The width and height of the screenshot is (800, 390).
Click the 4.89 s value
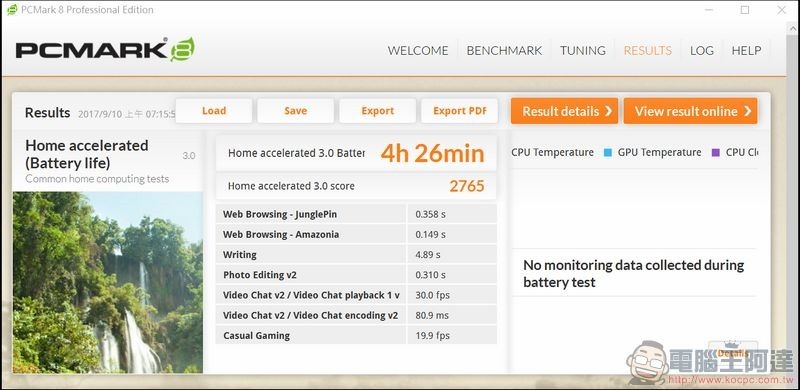[x=428, y=255]
